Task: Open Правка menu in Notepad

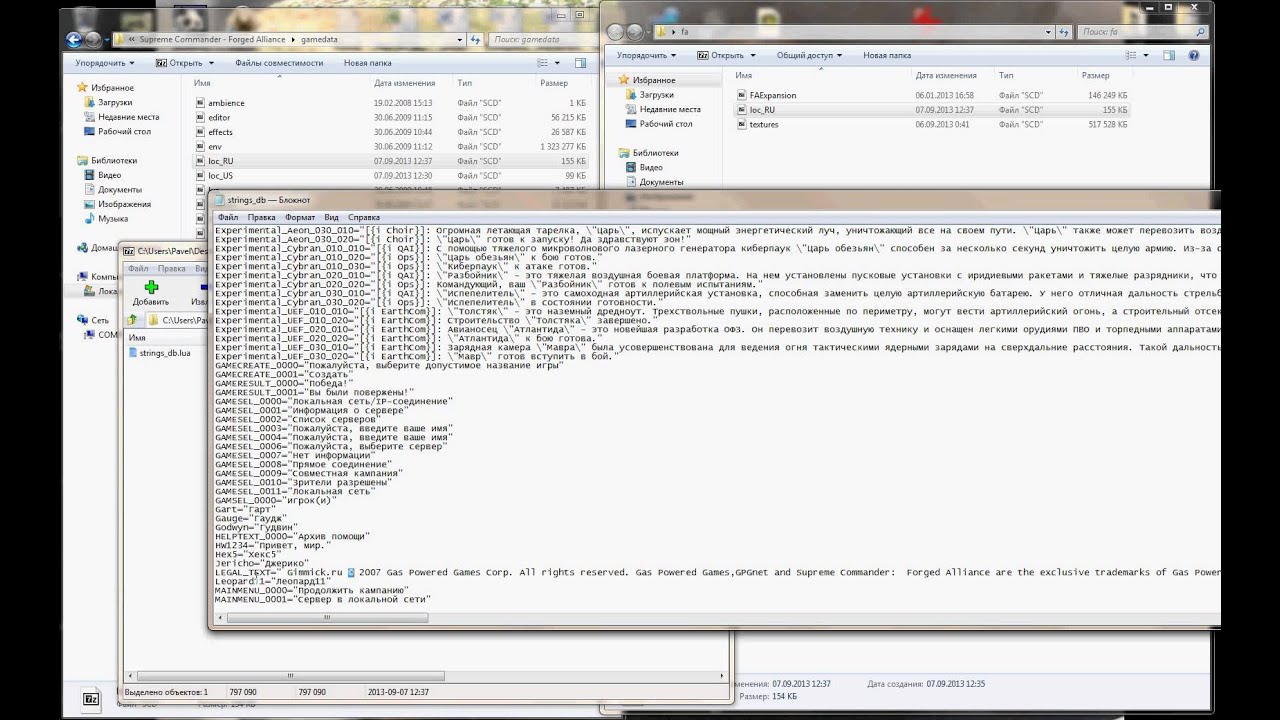Action: tap(261, 217)
